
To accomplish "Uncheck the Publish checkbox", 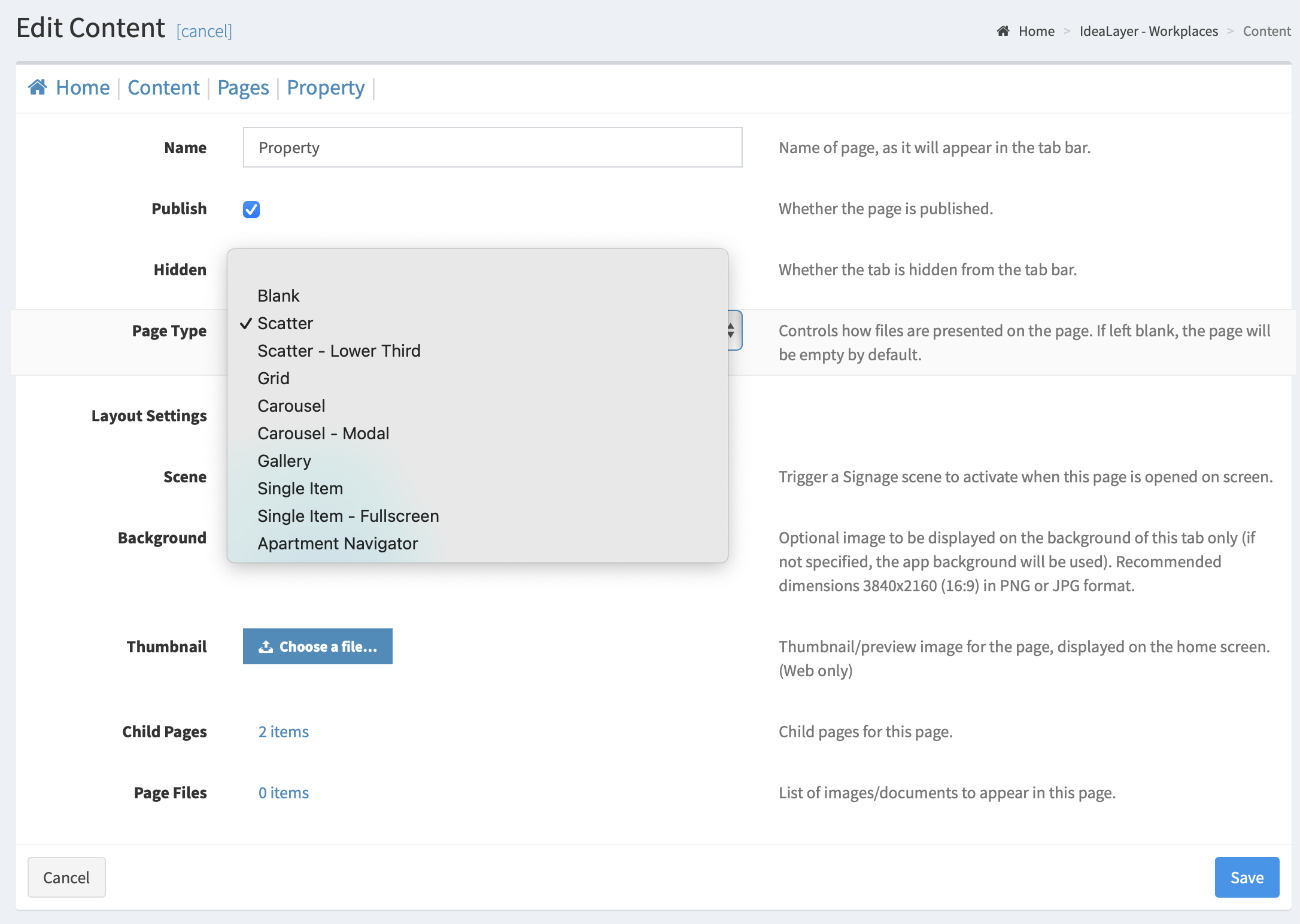I will [251, 209].
